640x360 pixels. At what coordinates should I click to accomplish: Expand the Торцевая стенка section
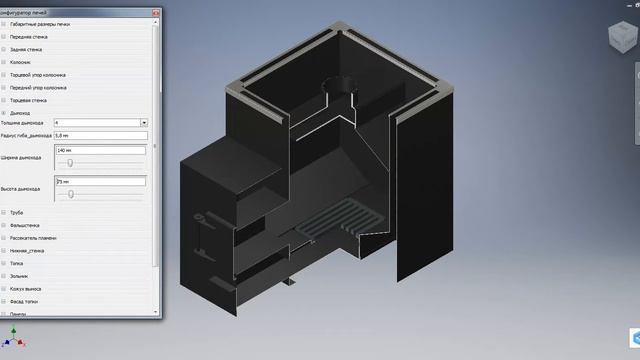[x=4, y=100]
